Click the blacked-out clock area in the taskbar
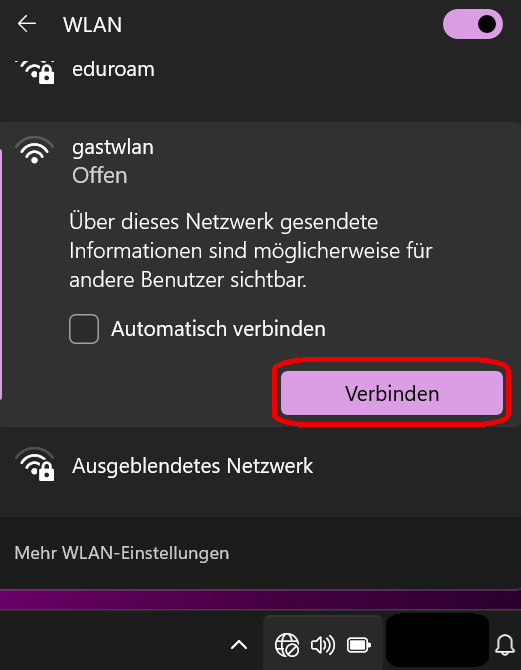The height and width of the screenshot is (670, 521). [437, 641]
